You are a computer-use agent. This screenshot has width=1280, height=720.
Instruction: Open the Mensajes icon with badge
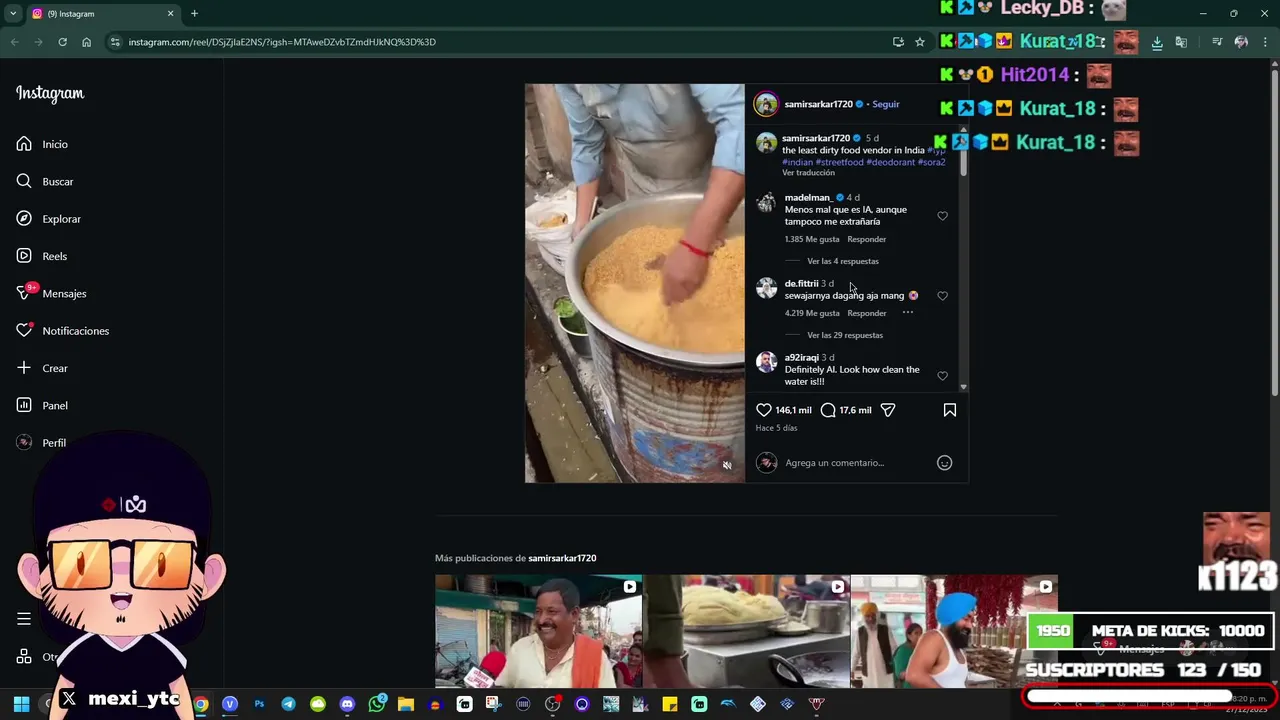24,293
